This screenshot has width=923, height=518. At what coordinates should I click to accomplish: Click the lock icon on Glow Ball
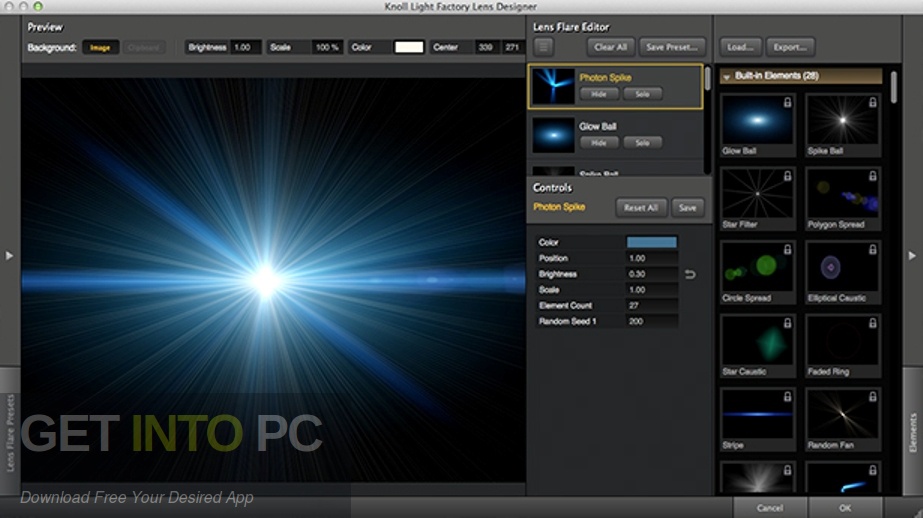point(787,102)
